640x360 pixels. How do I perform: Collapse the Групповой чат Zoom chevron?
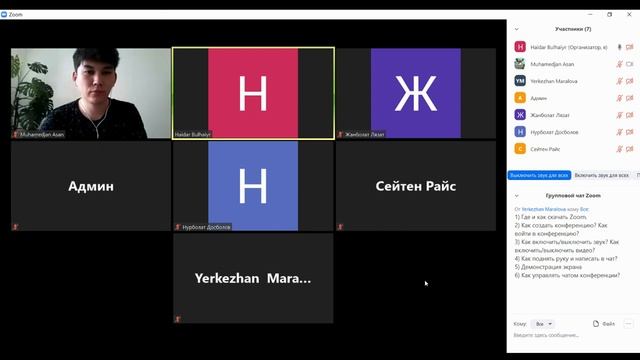click(x=517, y=196)
